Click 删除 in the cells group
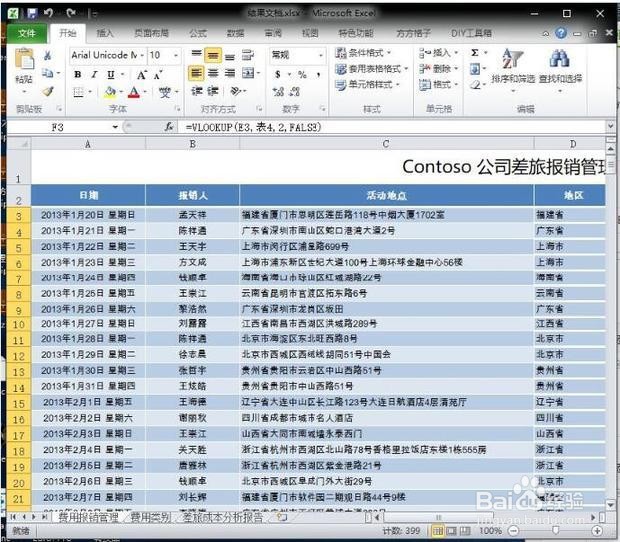The height and width of the screenshot is (542, 620). (438, 69)
